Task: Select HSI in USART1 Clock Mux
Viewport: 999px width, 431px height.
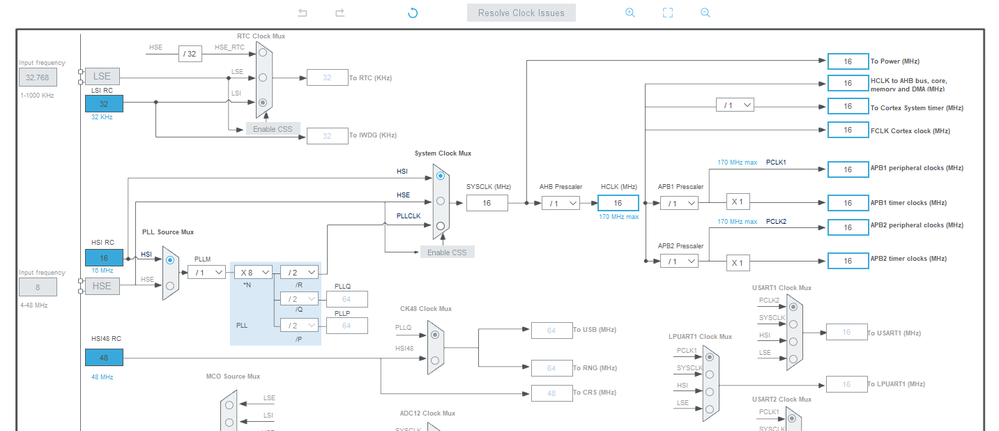Action: pyautogui.click(x=793, y=341)
